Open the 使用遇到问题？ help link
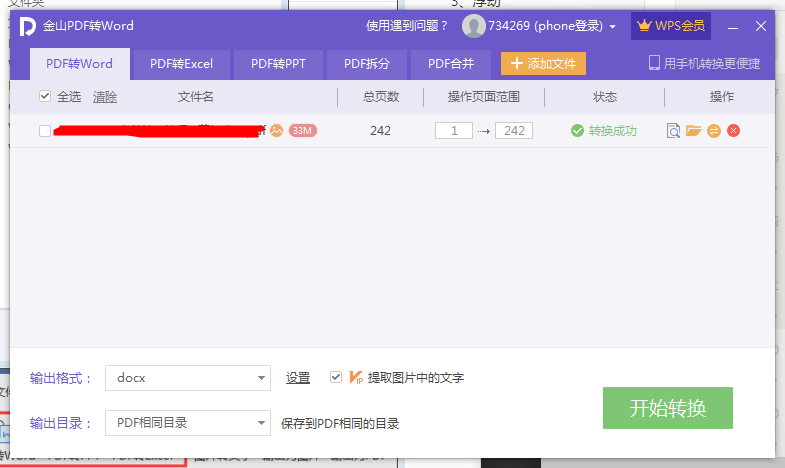 coord(407,26)
